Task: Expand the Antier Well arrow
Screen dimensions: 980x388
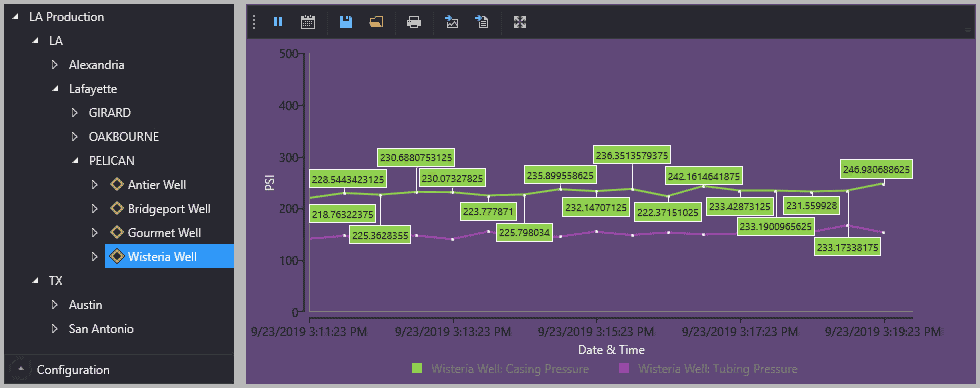Action: click(95, 184)
